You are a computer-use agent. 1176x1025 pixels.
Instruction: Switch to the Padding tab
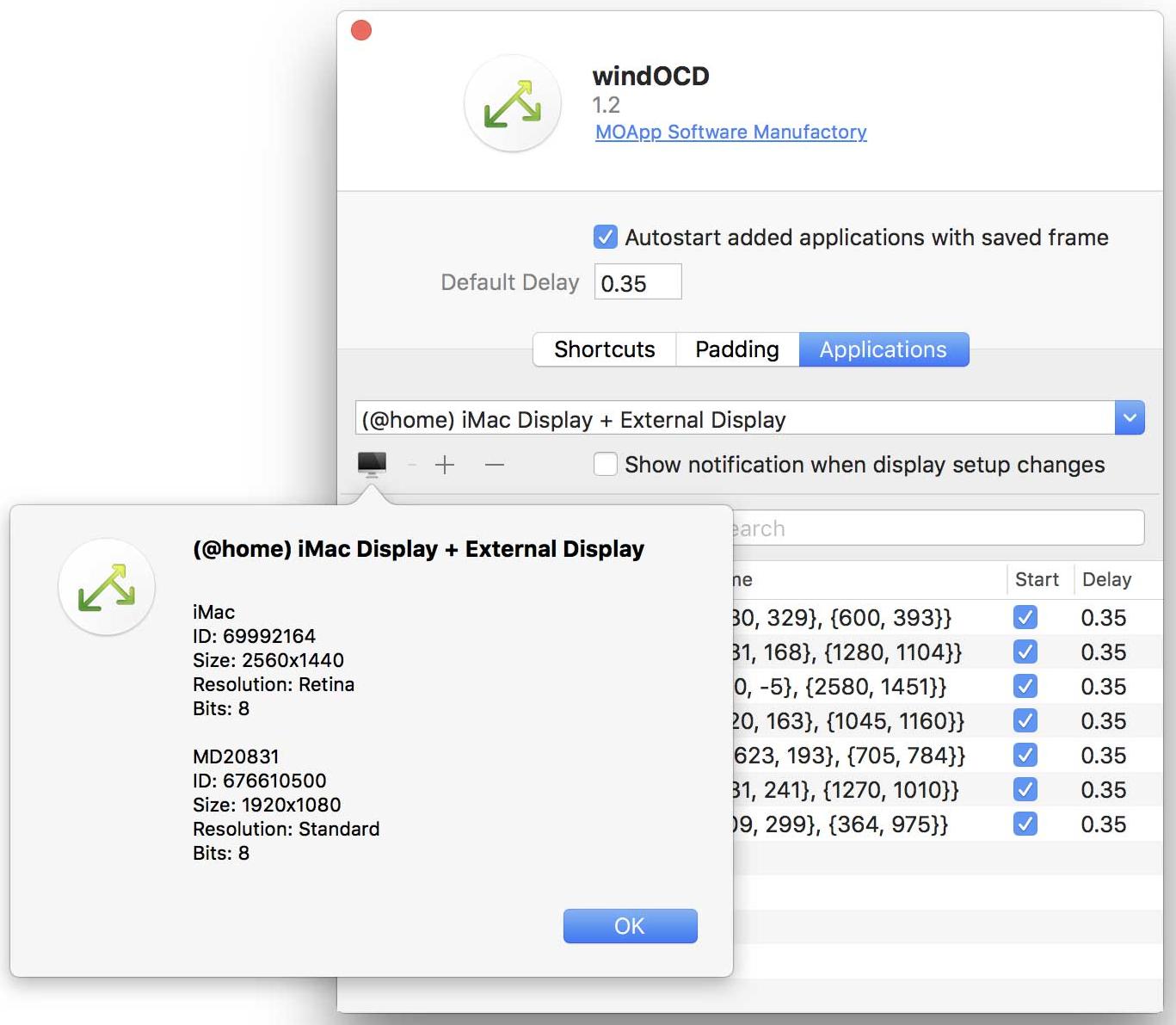[x=737, y=349]
